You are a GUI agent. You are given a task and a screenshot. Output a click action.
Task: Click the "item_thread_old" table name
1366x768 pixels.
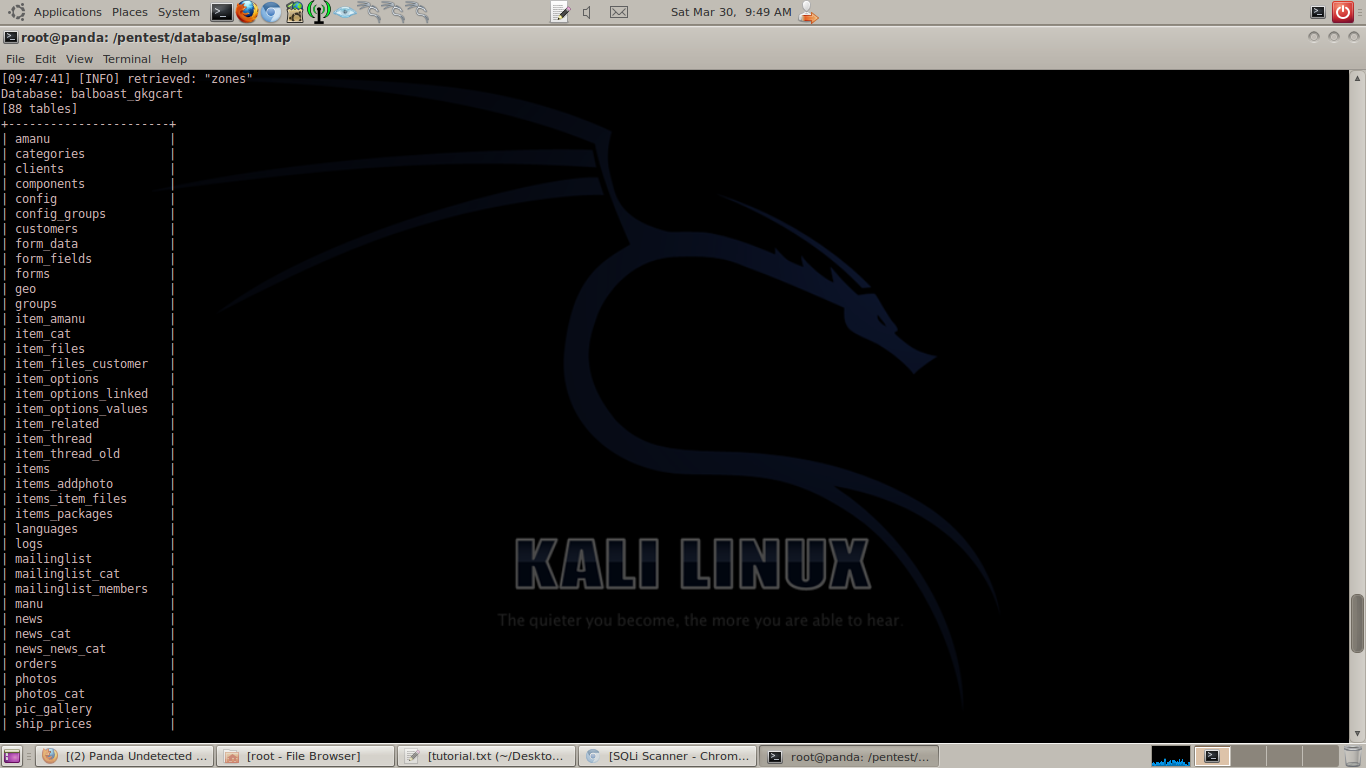[x=67, y=454]
